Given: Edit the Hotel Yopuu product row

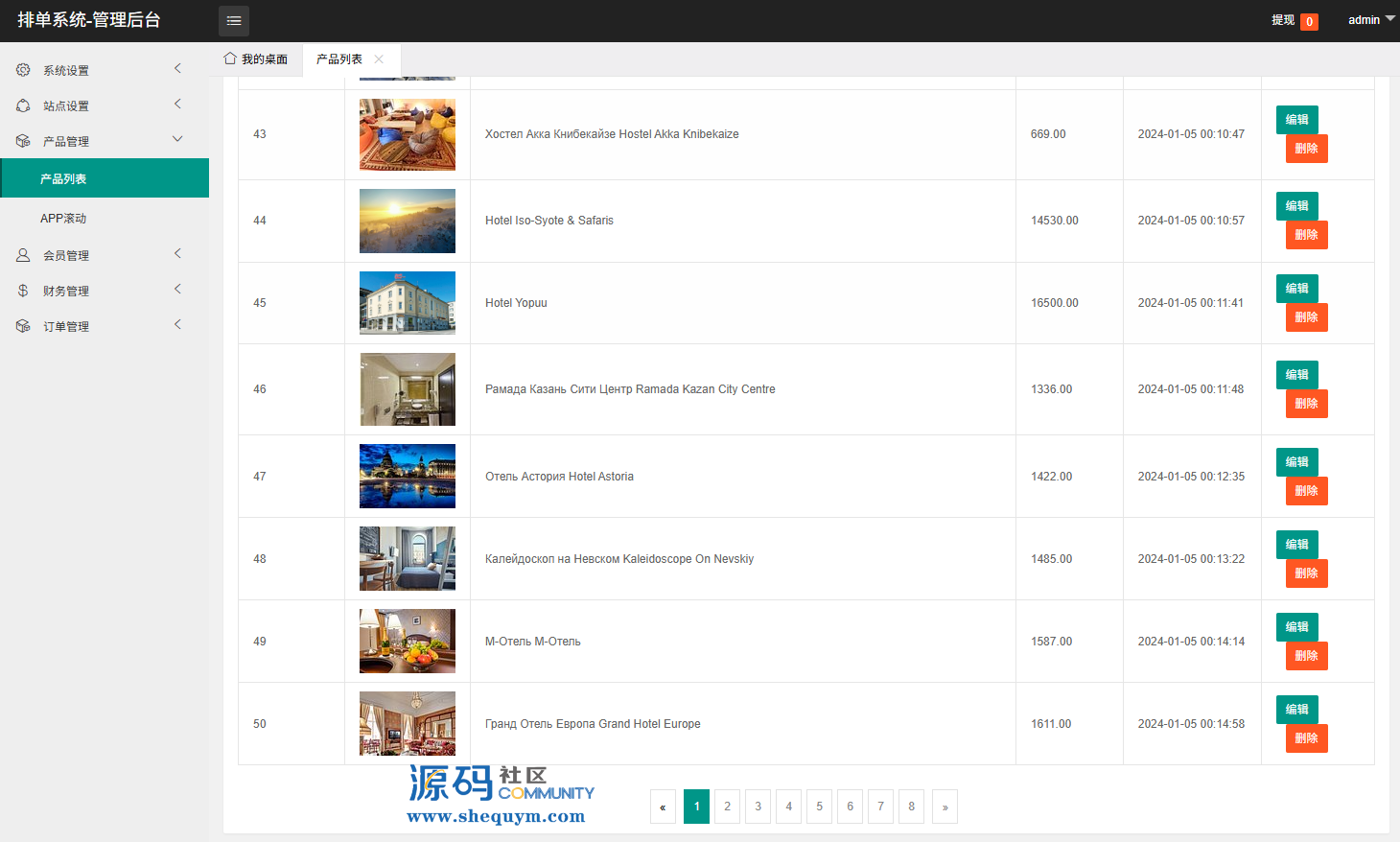Looking at the screenshot, I should 1296,289.
